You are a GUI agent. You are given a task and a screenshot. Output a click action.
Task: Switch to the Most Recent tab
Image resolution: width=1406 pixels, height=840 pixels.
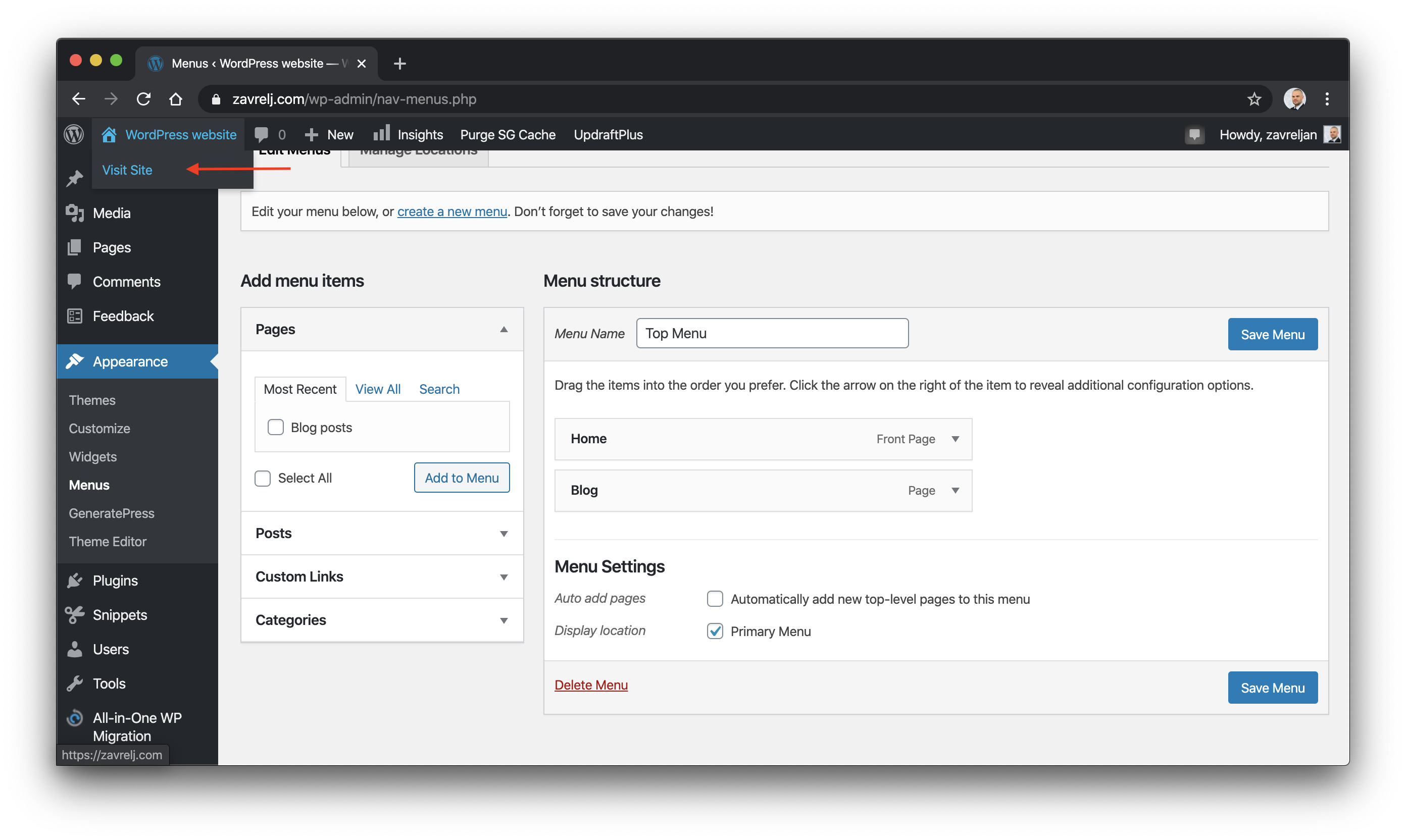point(300,389)
